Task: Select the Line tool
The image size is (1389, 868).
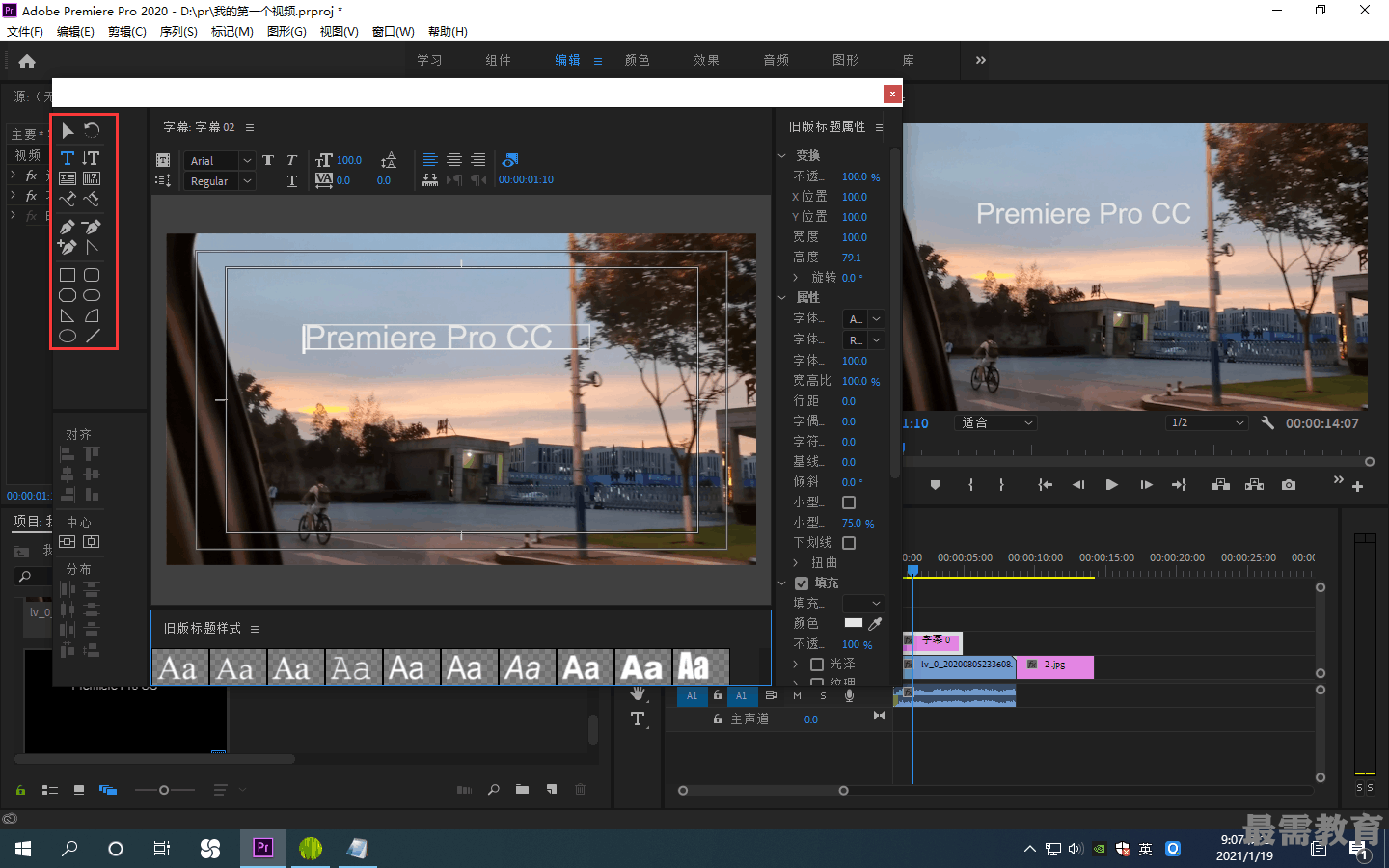Action: pyautogui.click(x=92, y=336)
